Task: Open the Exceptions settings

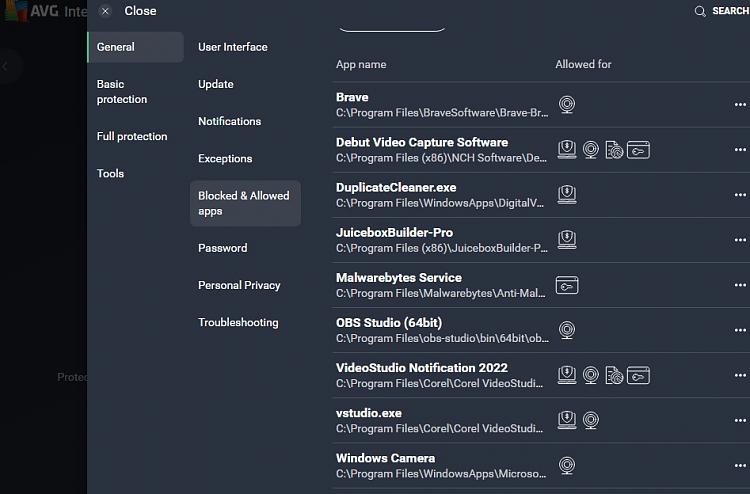Action: pos(225,159)
